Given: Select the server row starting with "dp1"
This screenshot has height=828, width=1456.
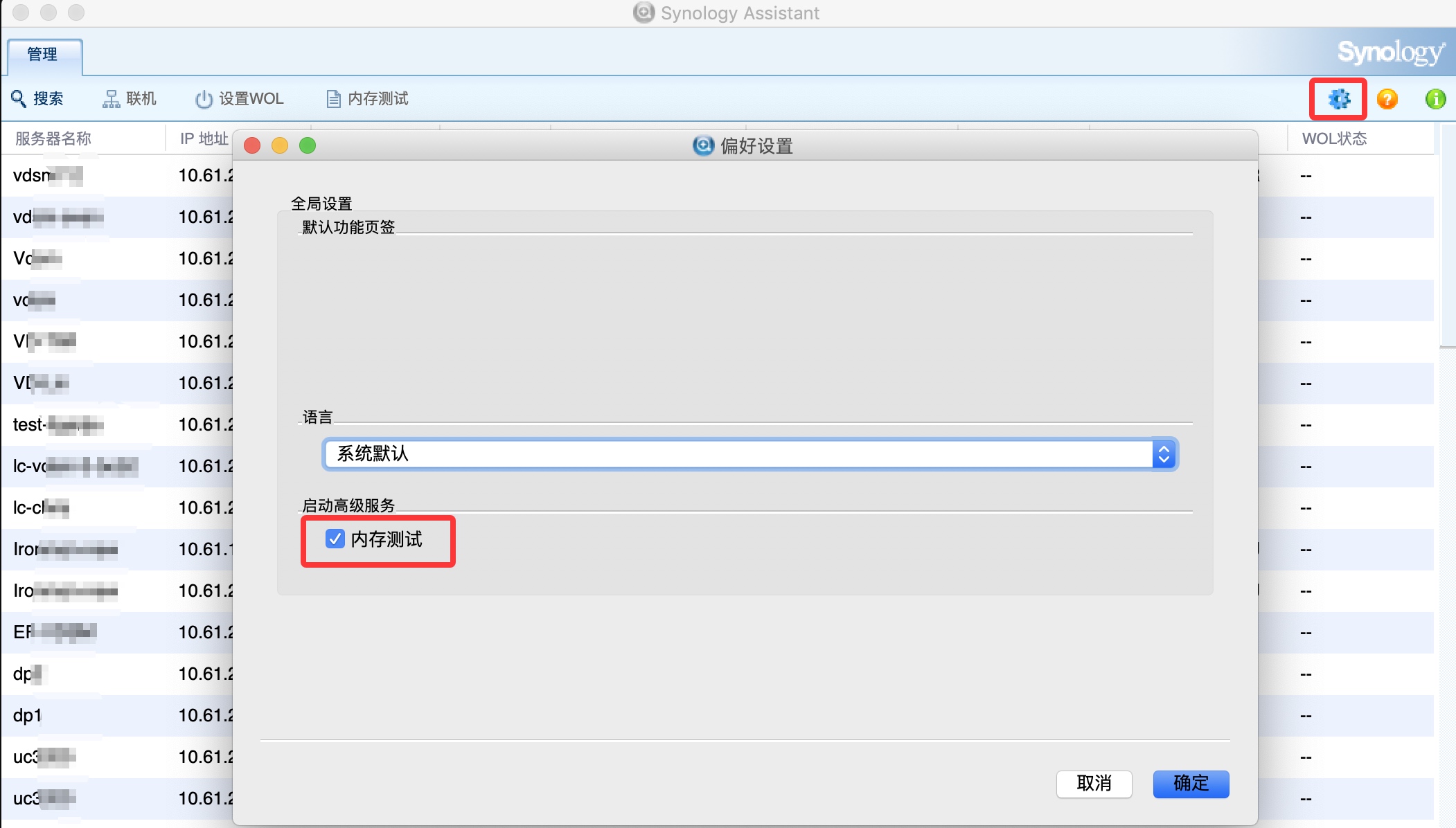Looking at the screenshot, I should coord(116,715).
